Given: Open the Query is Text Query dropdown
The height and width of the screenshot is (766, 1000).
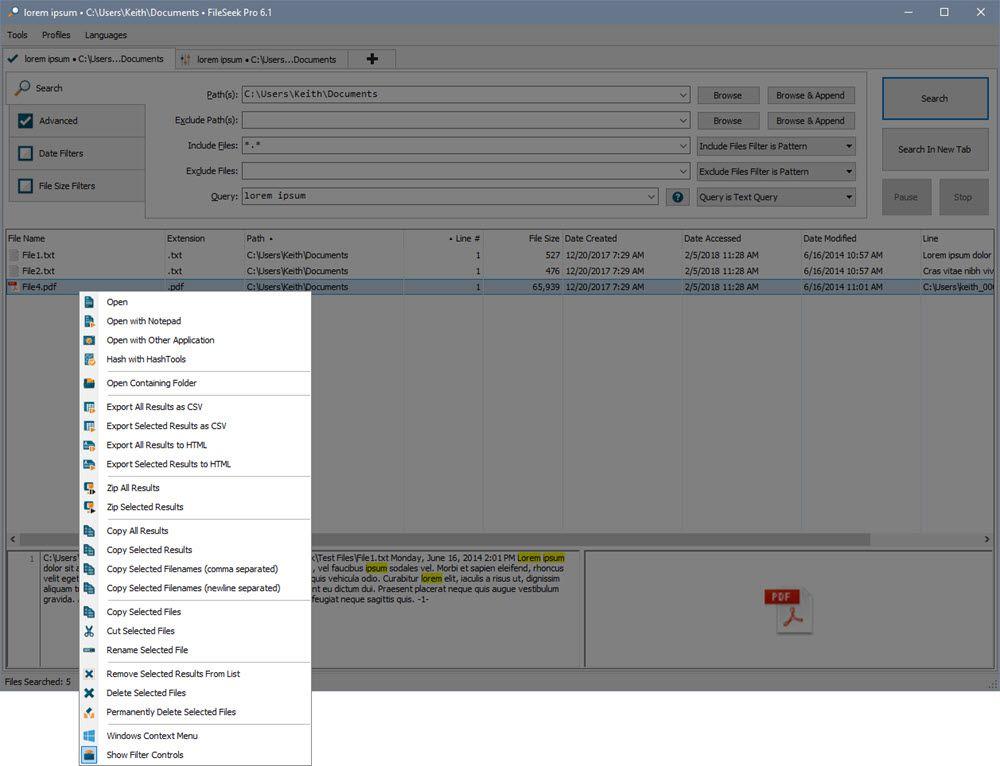Looking at the screenshot, I should click(776, 197).
